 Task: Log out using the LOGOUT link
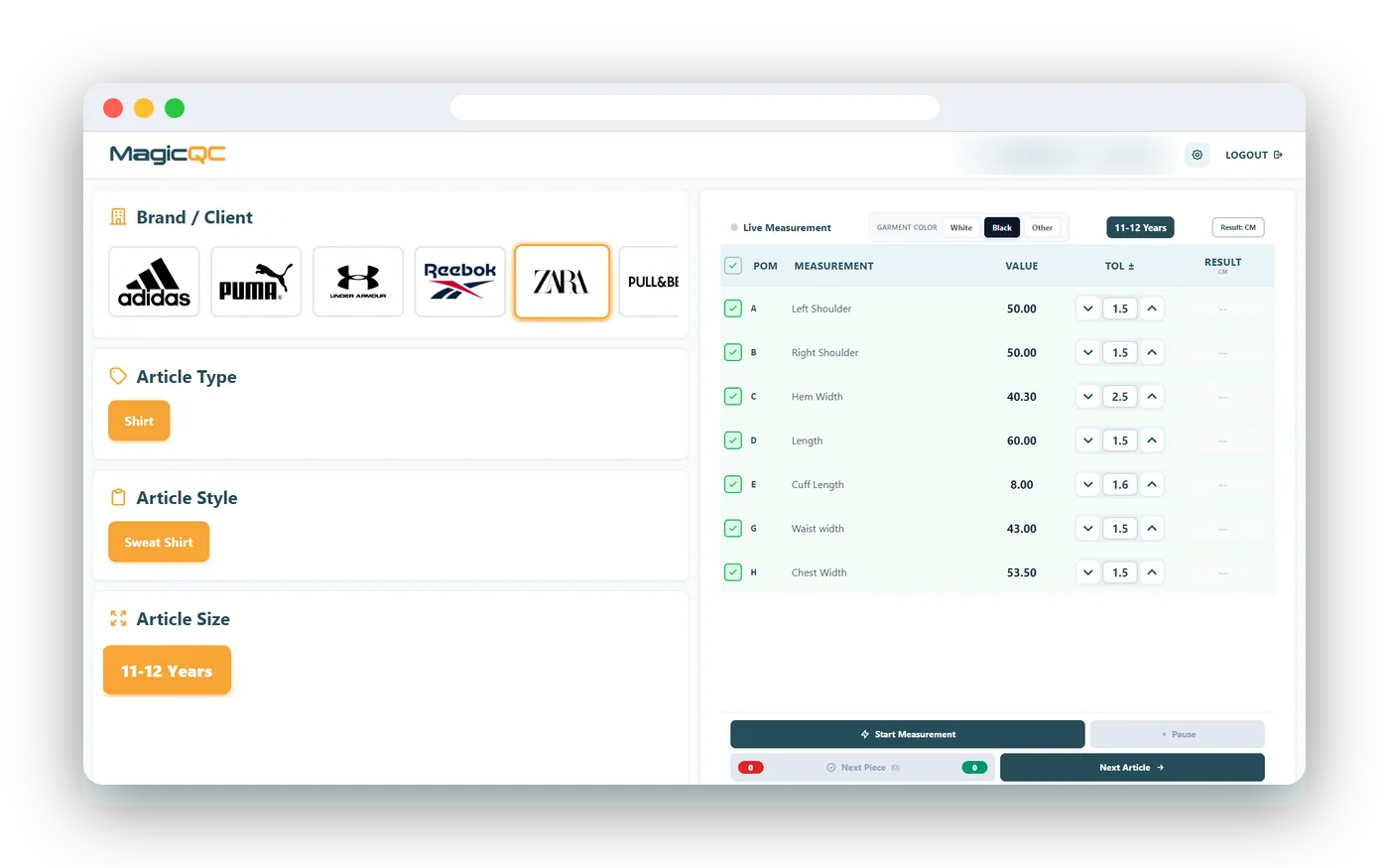pyautogui.click(x=1254, y=155)
